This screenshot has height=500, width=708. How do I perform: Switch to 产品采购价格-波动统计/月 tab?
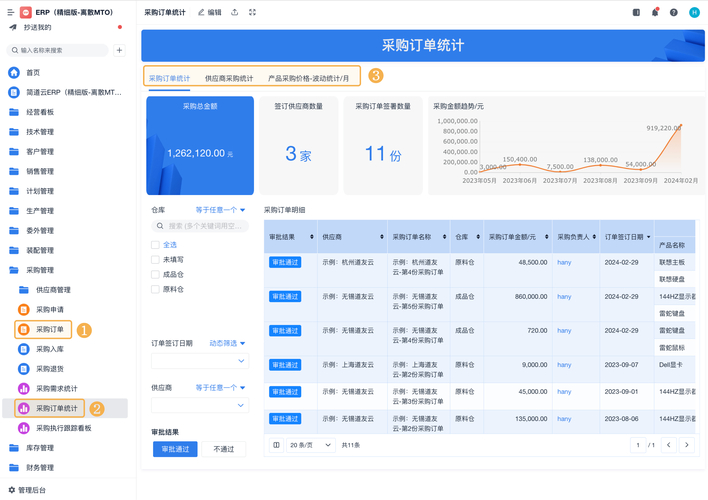[308, 78]
